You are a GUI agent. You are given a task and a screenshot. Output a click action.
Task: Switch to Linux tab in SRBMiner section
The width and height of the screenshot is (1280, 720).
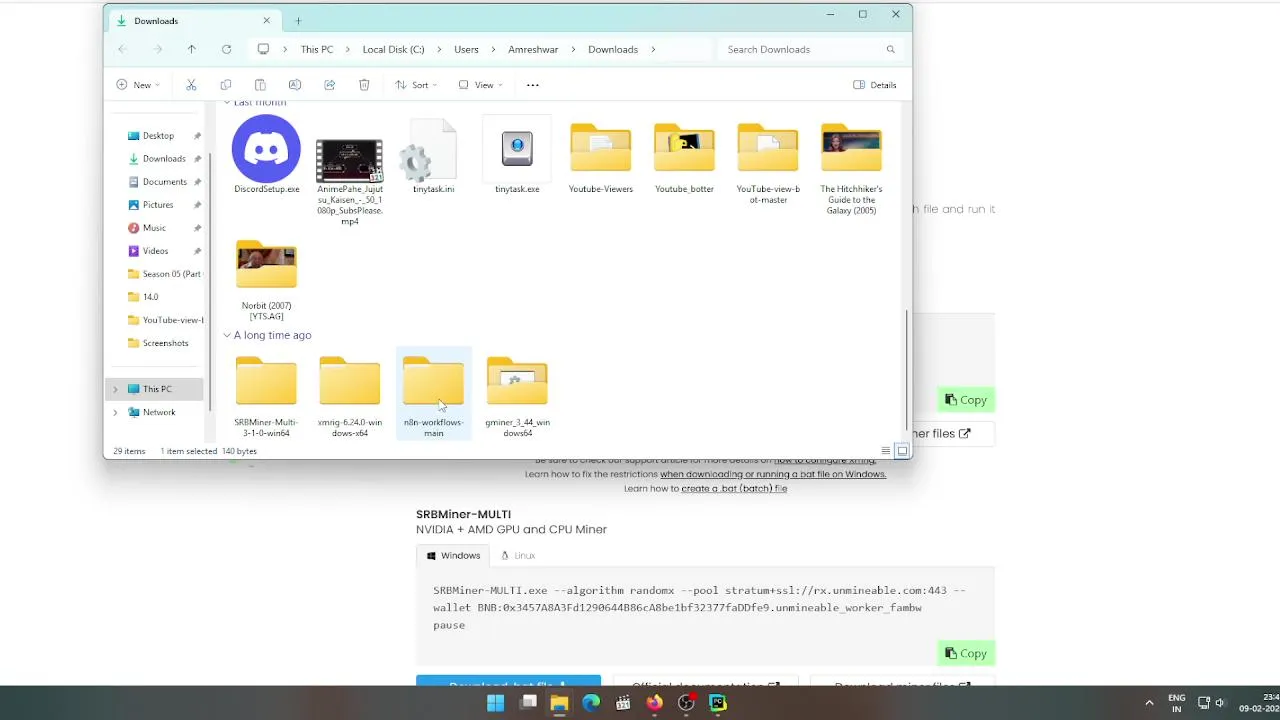pos(518,555)
